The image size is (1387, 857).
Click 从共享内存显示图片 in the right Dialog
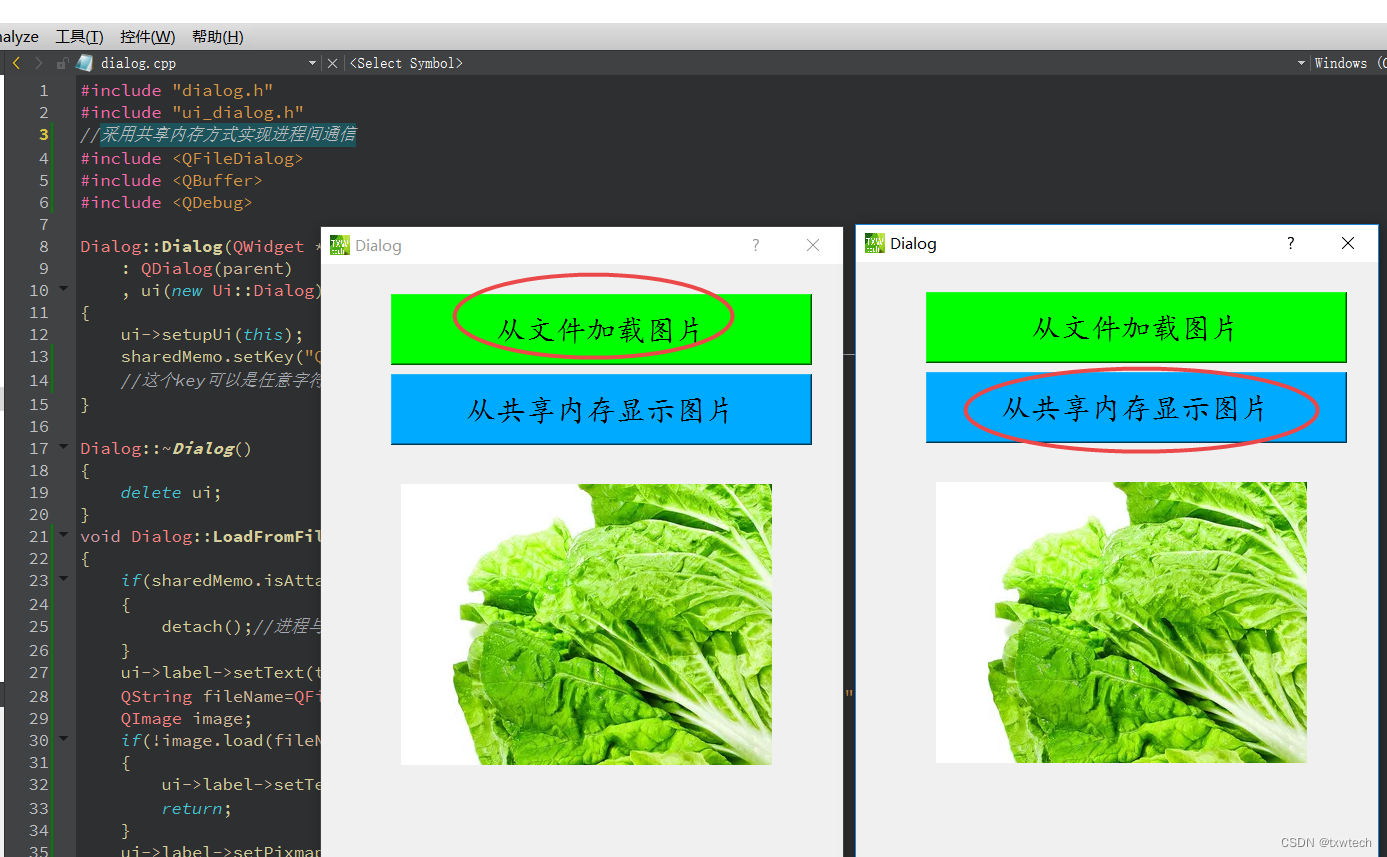click(1136, 407)
